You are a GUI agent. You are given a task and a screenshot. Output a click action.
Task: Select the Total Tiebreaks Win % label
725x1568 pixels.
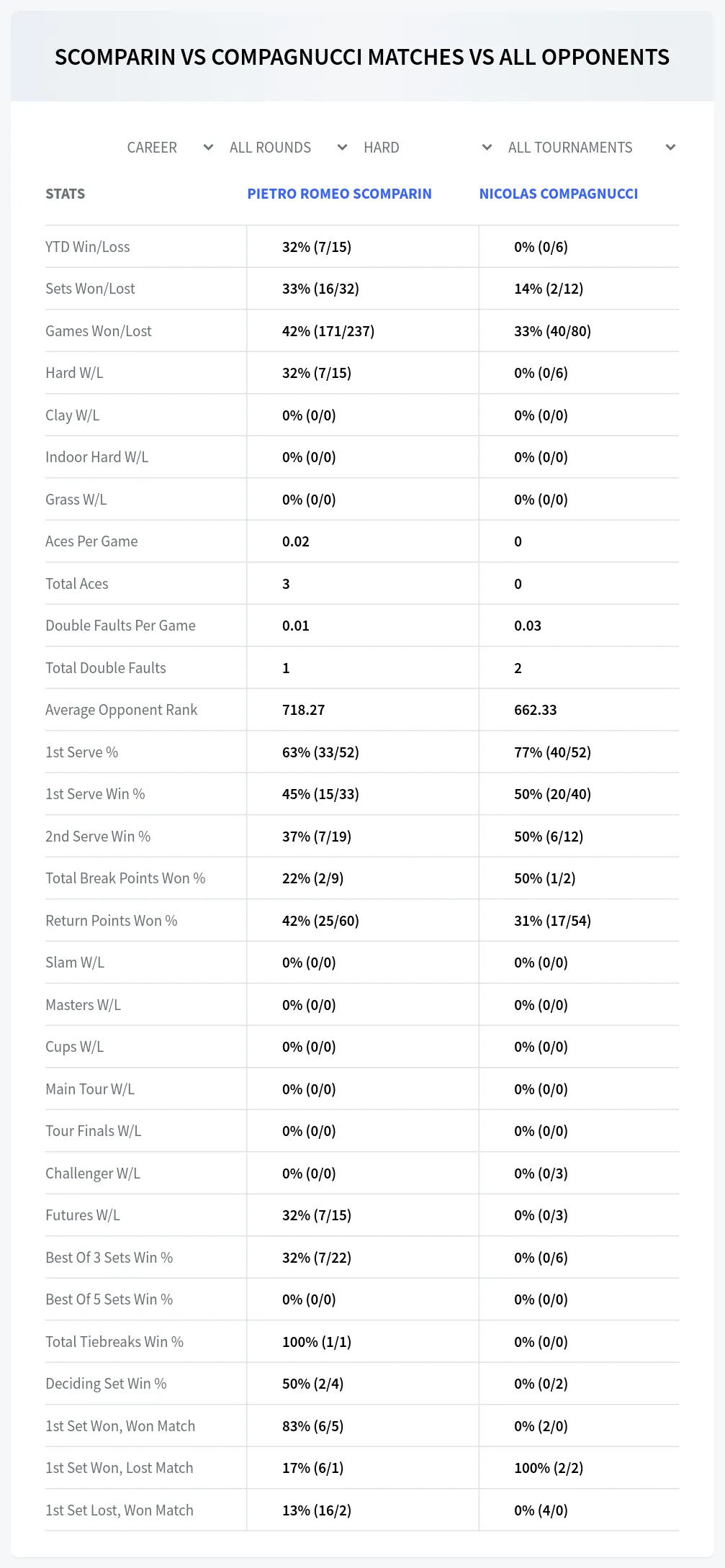(x=114, y=1342)
